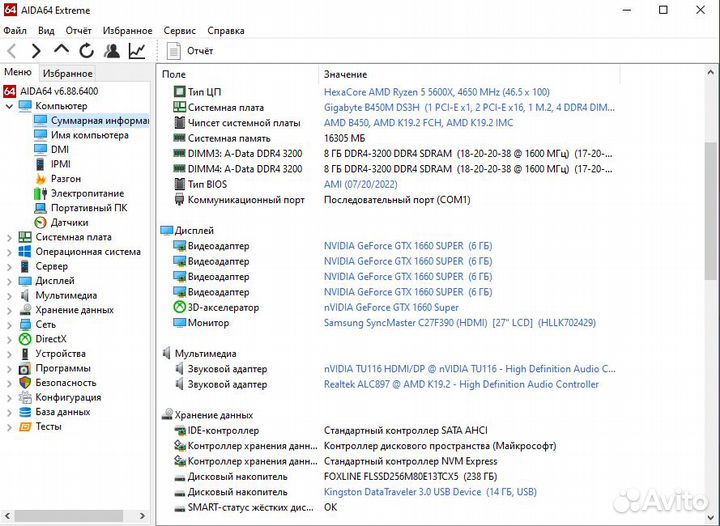Viewport: 720px width, 526px height.
Task: Click the Тип ЦП processor icon
Action: (x=179, y=92)
